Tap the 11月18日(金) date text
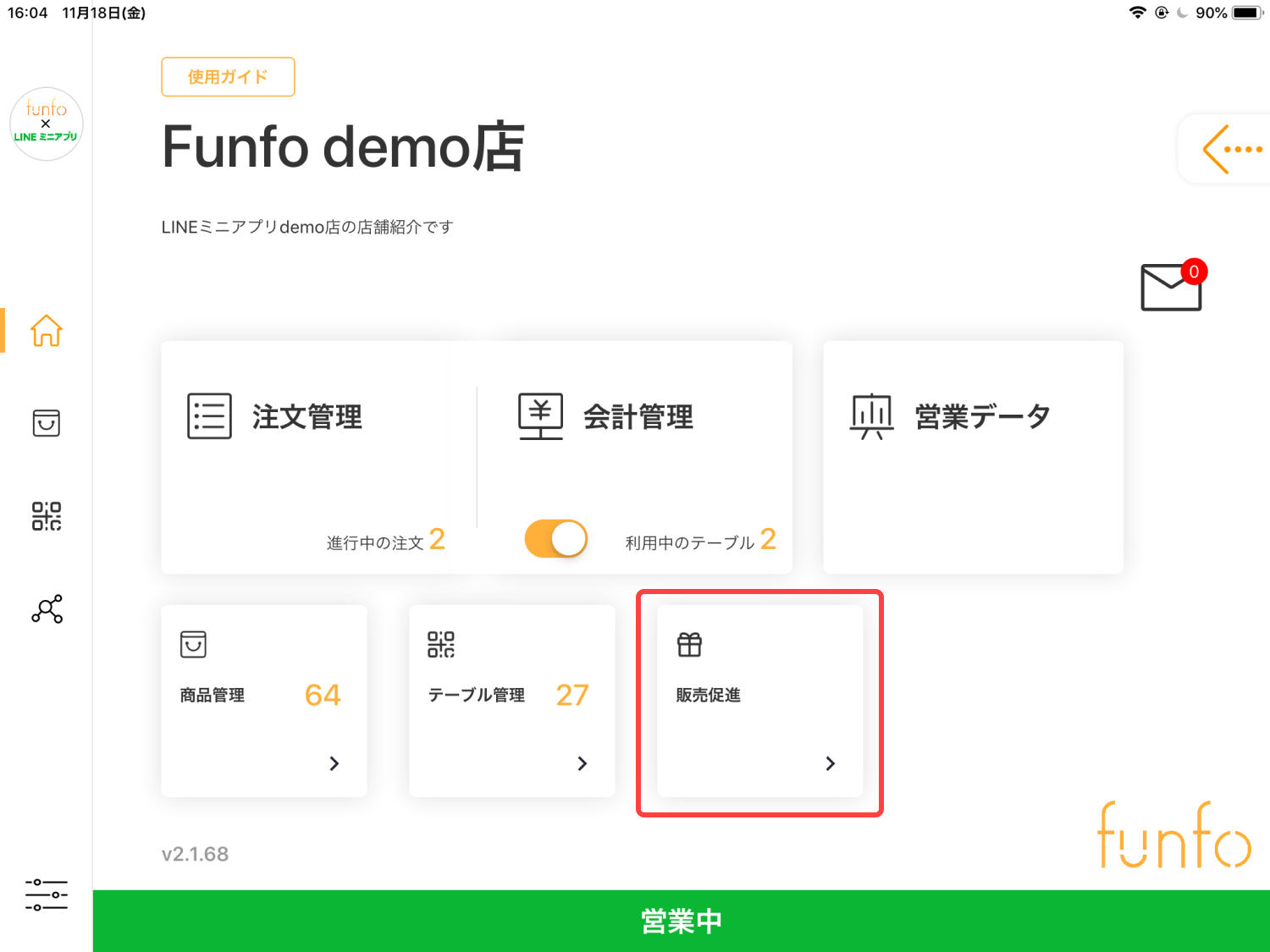The width and height of the screenshot is (1270, 952). 104,13
